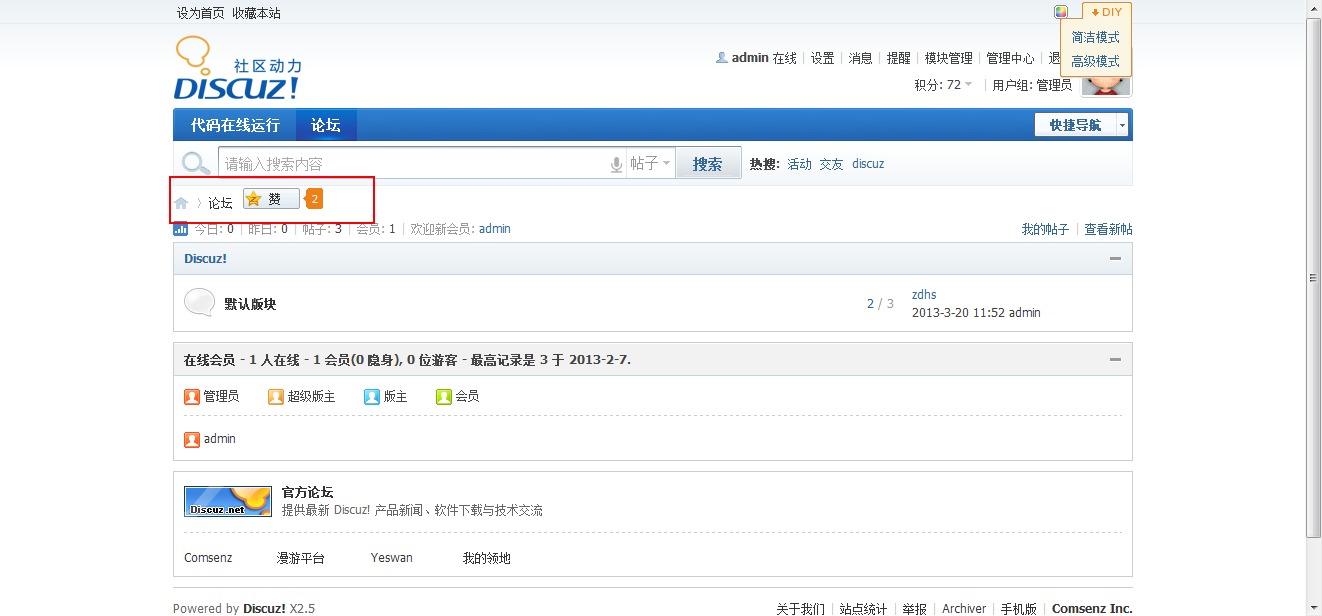This screenshot has height=616, width=1322.
Task: Expand the 积分: 72 dropdown
Action: 943,85
